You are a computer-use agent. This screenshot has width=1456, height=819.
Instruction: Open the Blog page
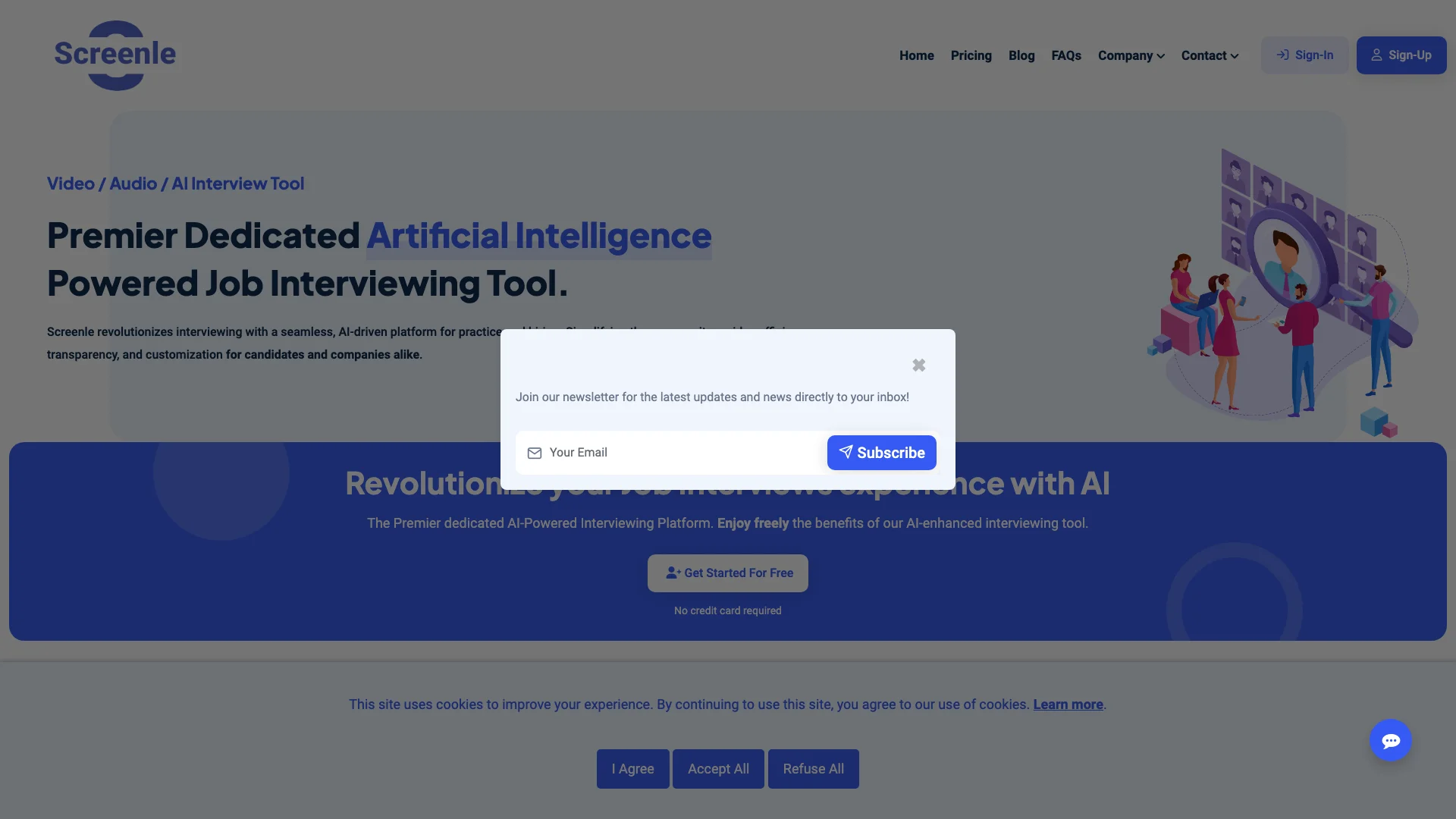[x=1021, y=55]
